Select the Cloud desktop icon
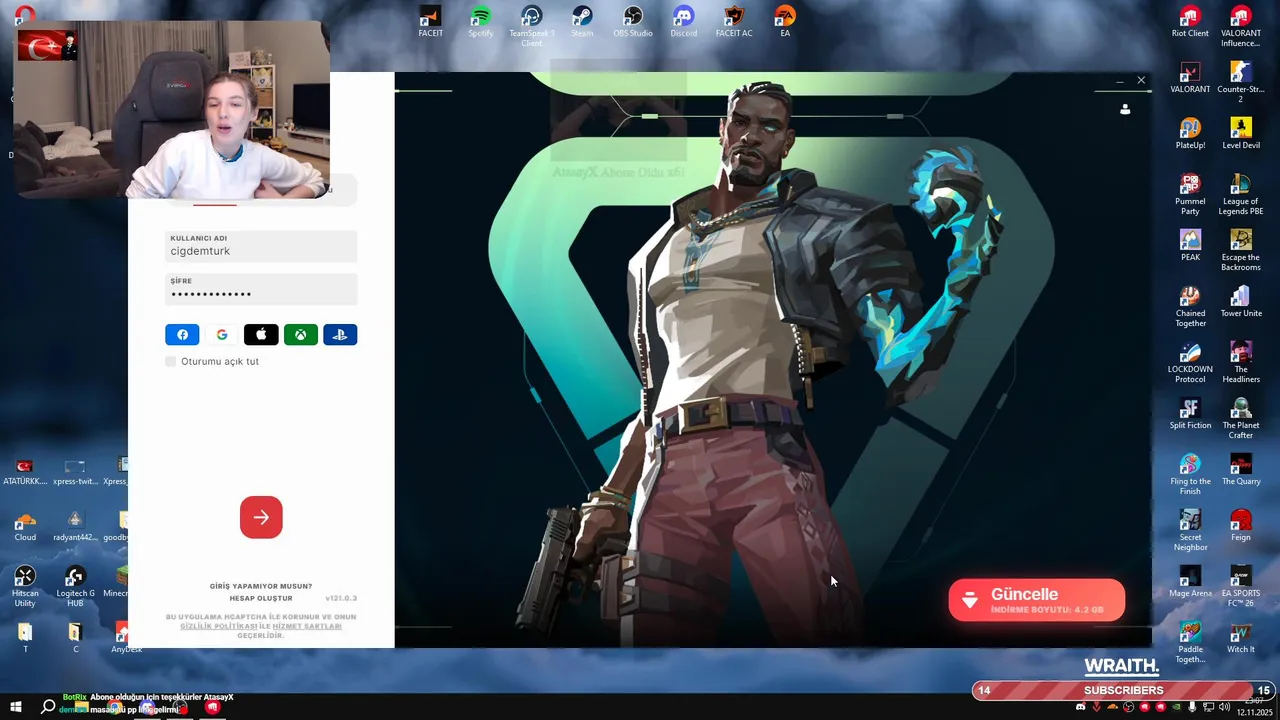This screenshot has width=1280, height=720. (25, 526)
